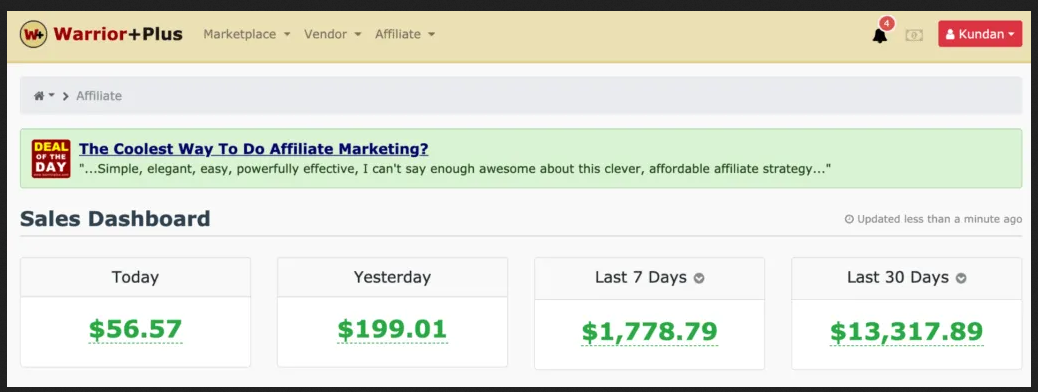The height and width of the screenshot is (392, 1038).
Task: Click the money bill icon in header
Action: (914, 35)
